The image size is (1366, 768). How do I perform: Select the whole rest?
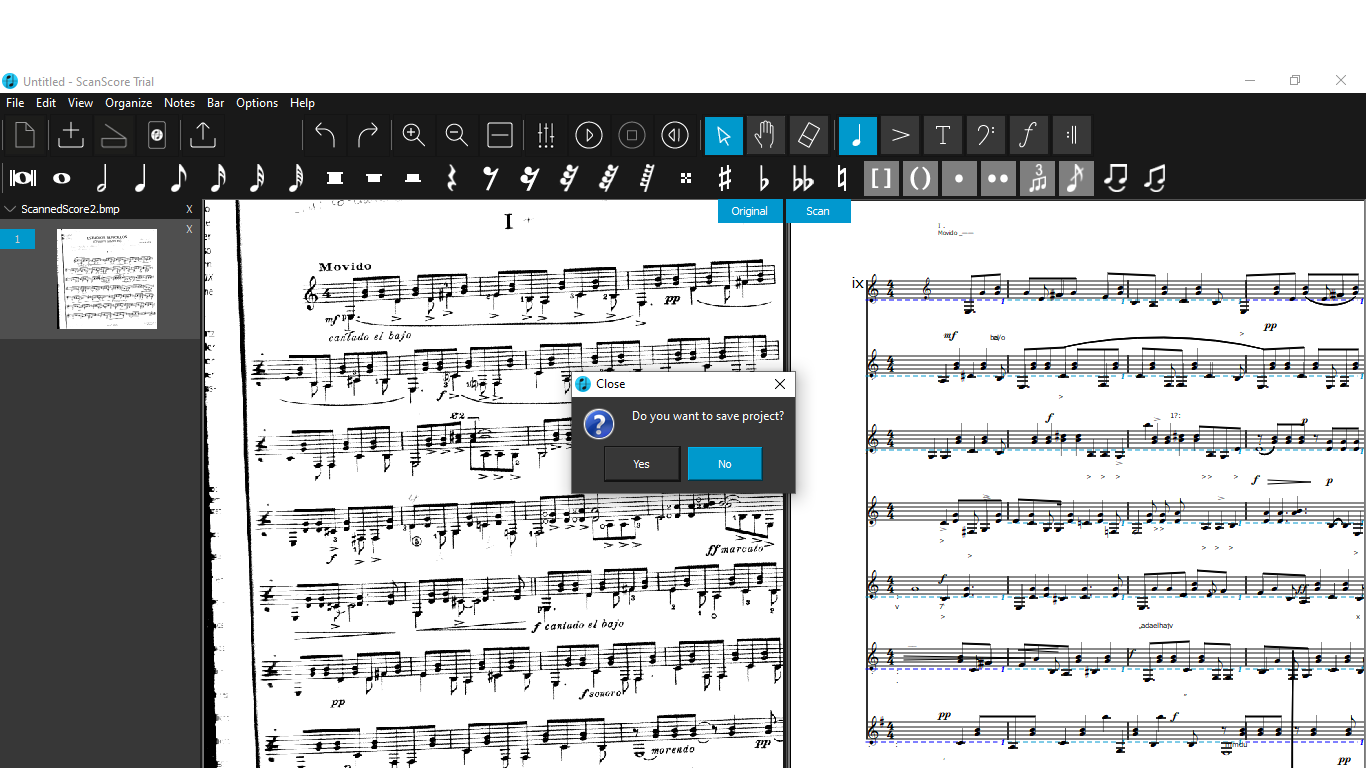point(374,178)
